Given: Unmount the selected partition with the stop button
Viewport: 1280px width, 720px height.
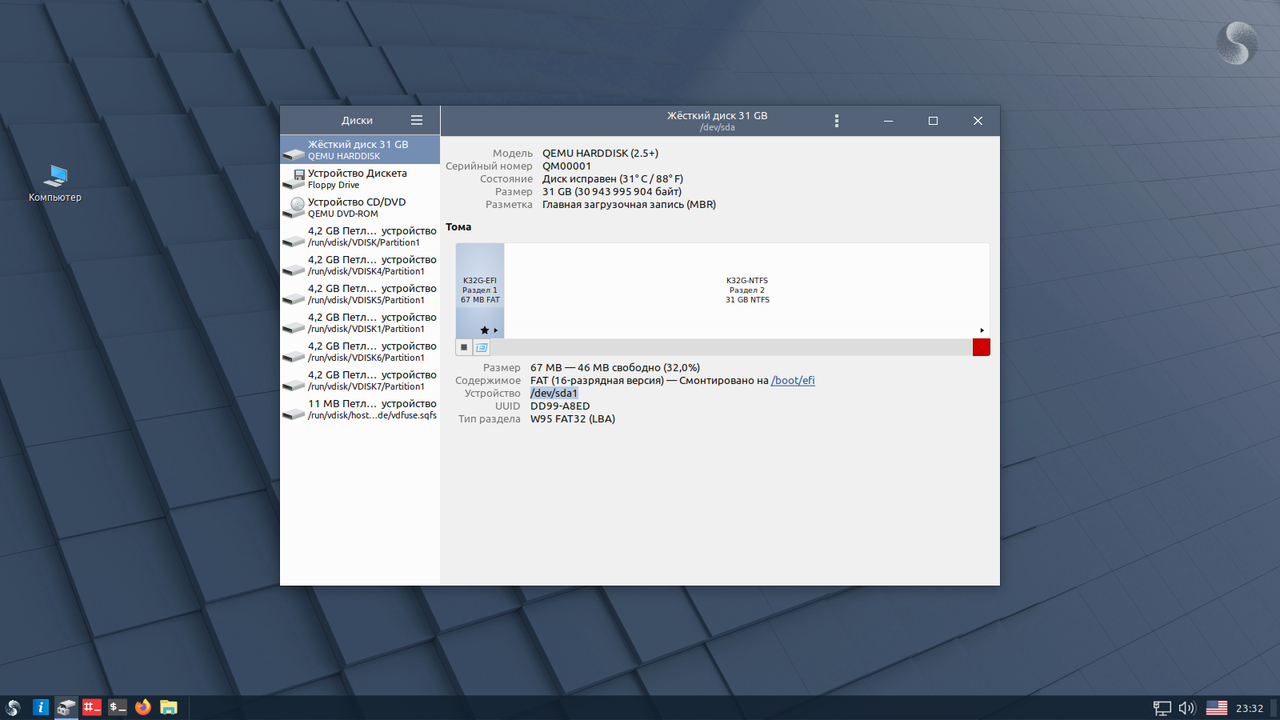Looking at the screenshot, I should coord(464,347).
